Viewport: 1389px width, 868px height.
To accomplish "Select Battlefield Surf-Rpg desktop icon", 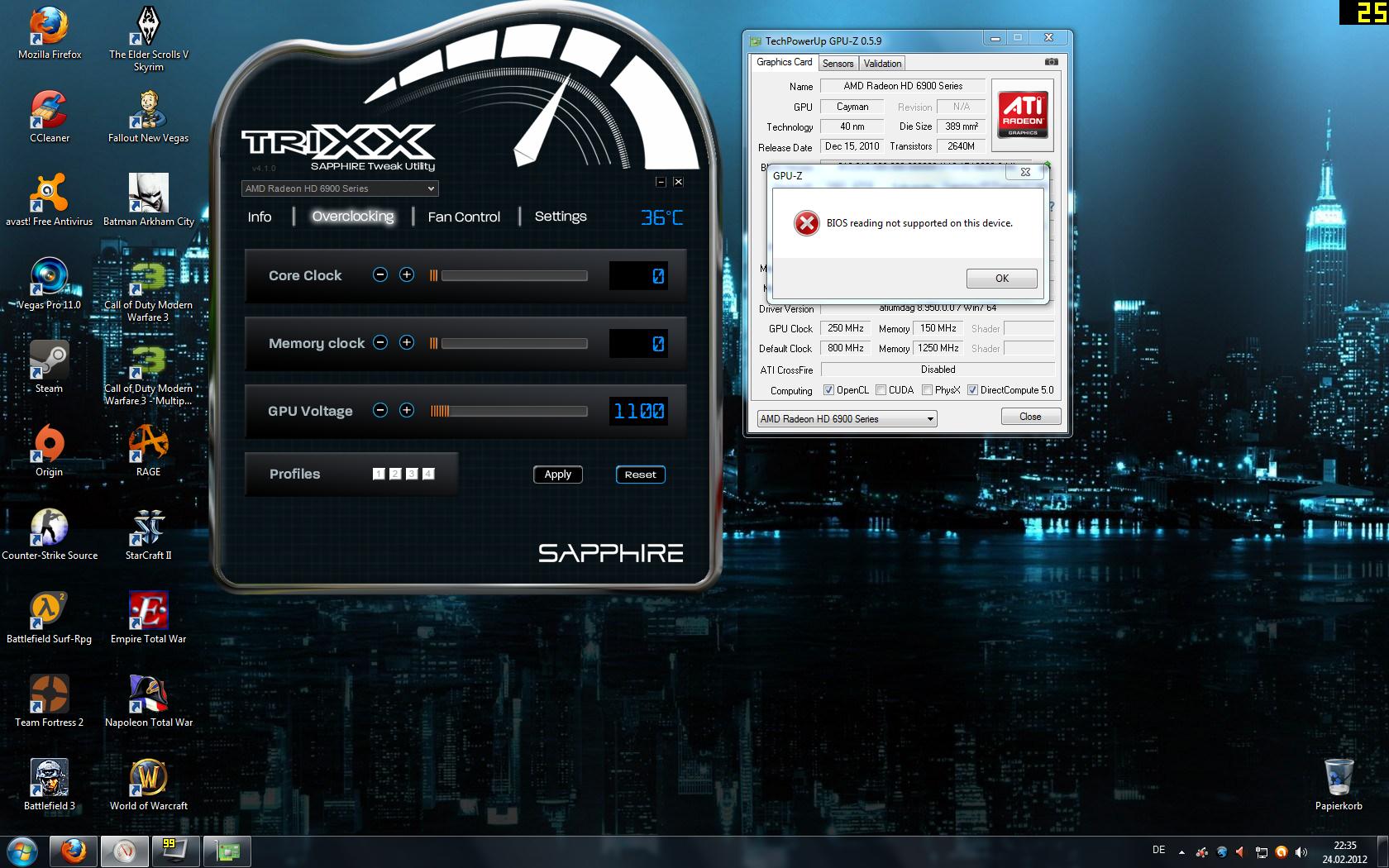I will coord(50,618).
